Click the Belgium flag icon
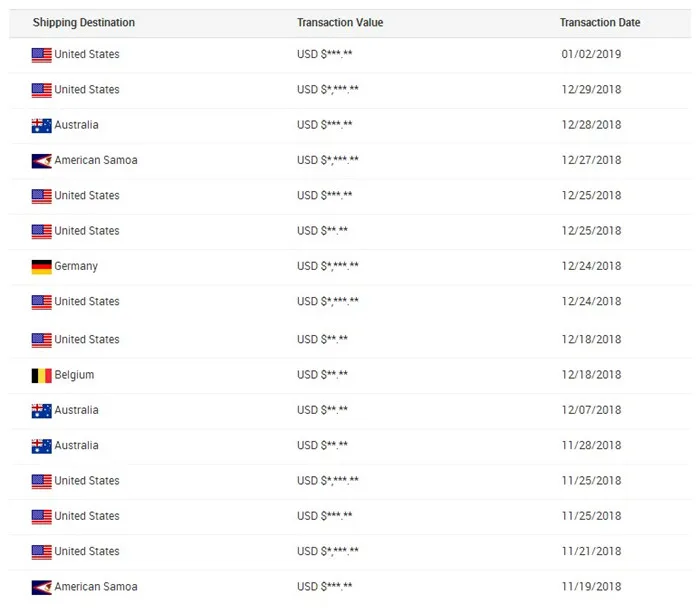Image resolution: width=700 pixels, height=613 pixels. (x=41, y=376)
